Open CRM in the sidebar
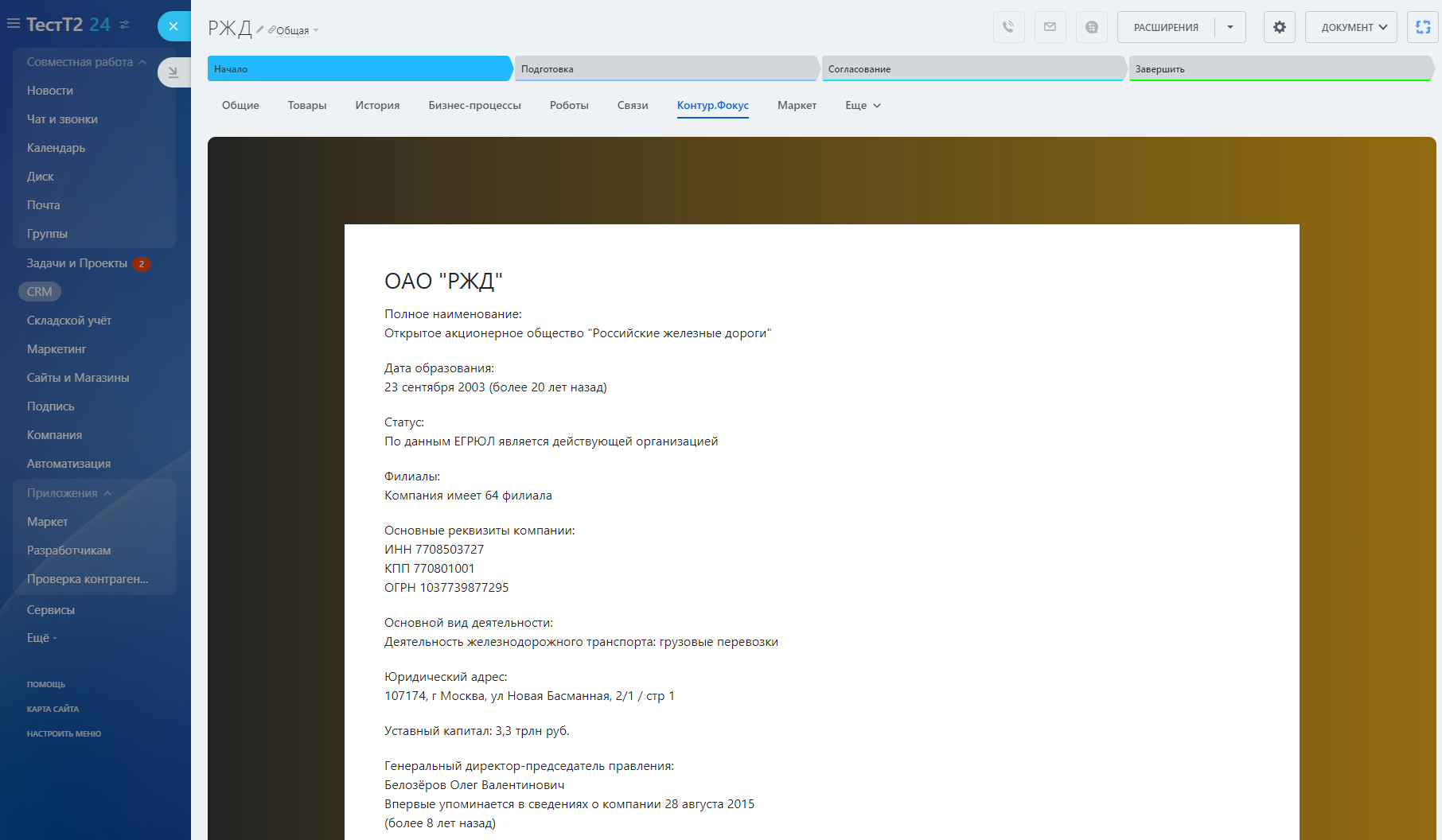Viewport: 1442px width, 840px height. pyautogui.click(x=40, y=292)
